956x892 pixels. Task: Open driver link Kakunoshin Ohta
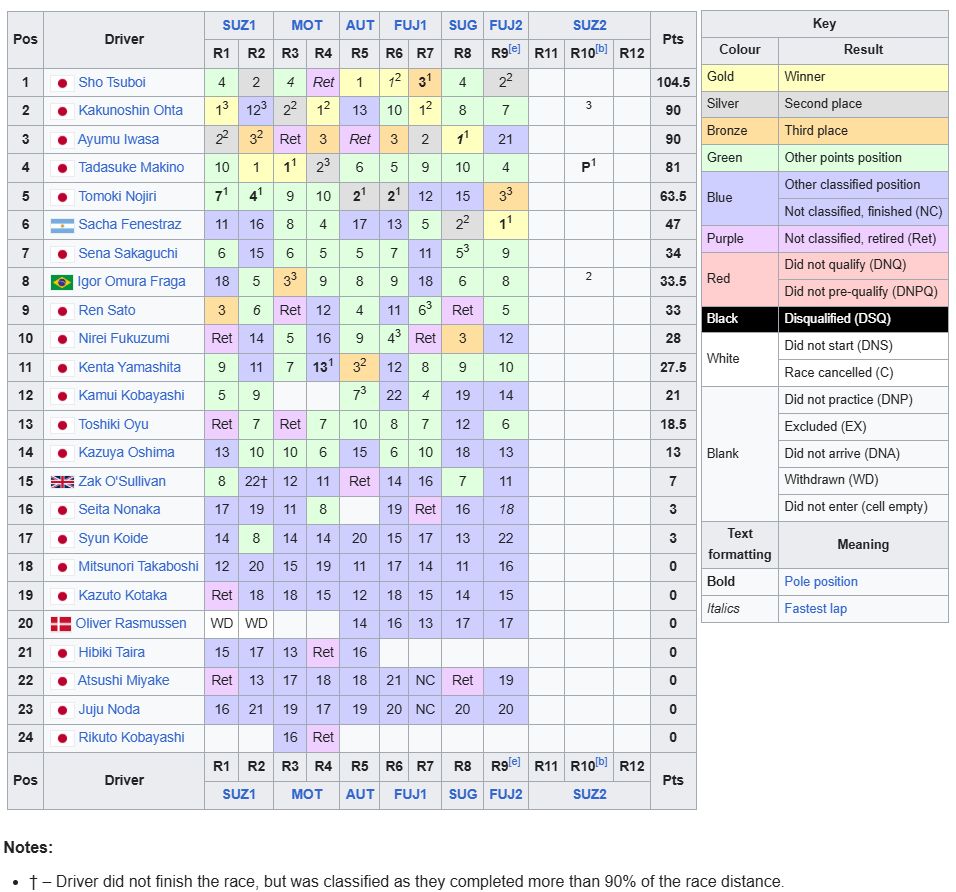coord(130,111)
